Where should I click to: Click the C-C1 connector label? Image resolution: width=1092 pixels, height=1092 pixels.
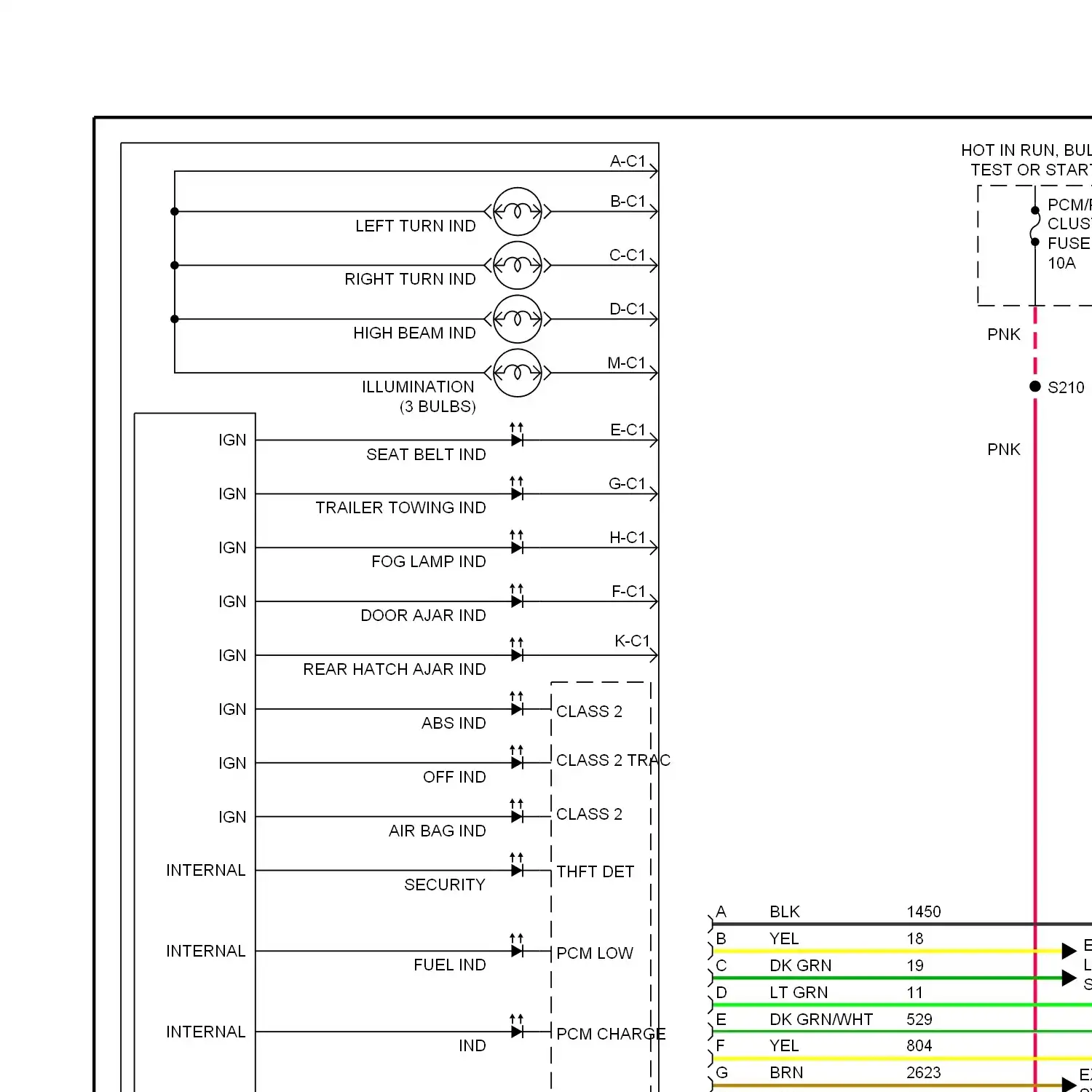pos(628,255)
